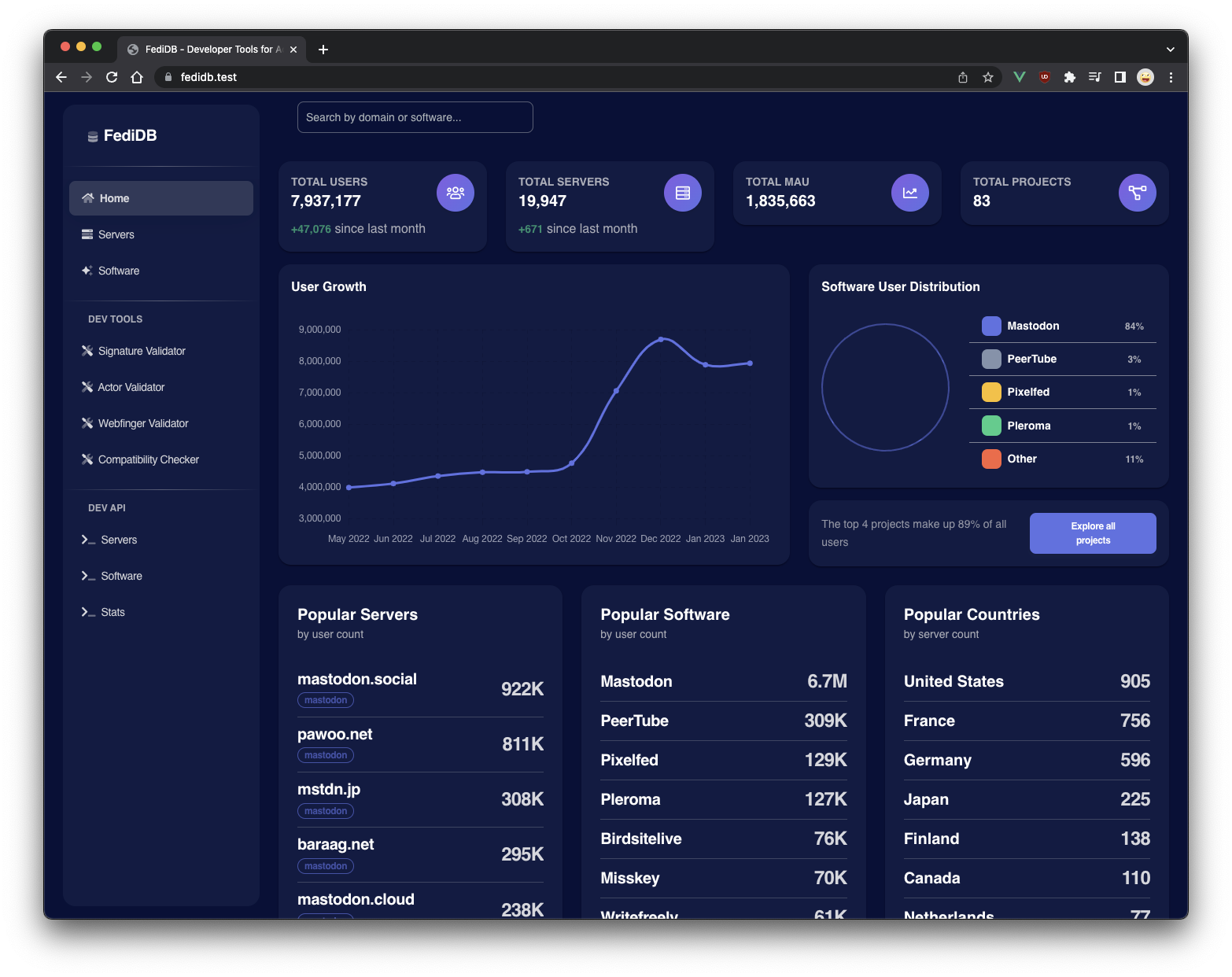Screen dimensions: 1232x977
Task: Click the software distribution donut chart
Action: pos(885,387)
